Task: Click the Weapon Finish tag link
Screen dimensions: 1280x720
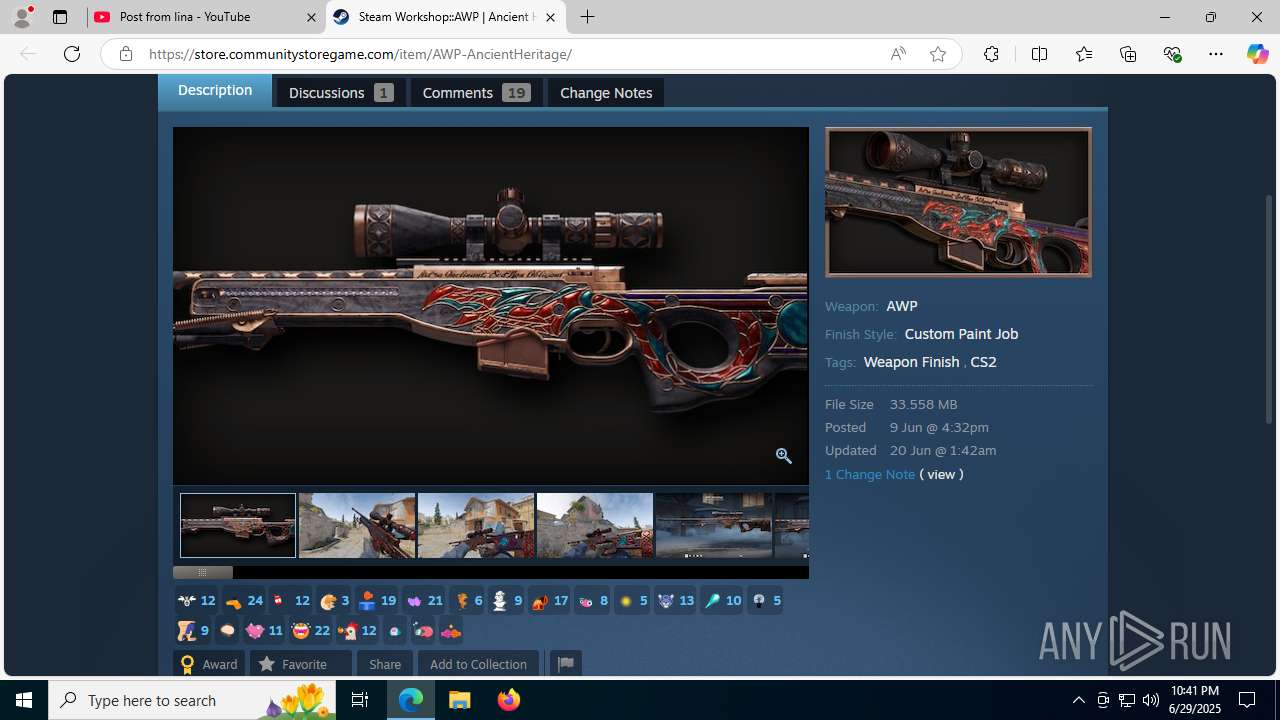Action: 911,362
